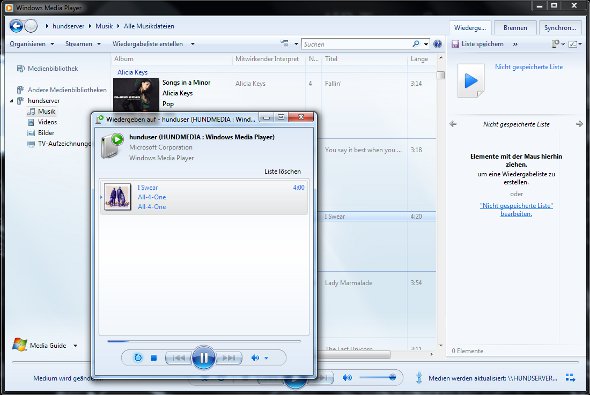Viewport: 590px width, 395px height.
Task: Click Musik in the breadcrumb
Action: click(104, 26)
